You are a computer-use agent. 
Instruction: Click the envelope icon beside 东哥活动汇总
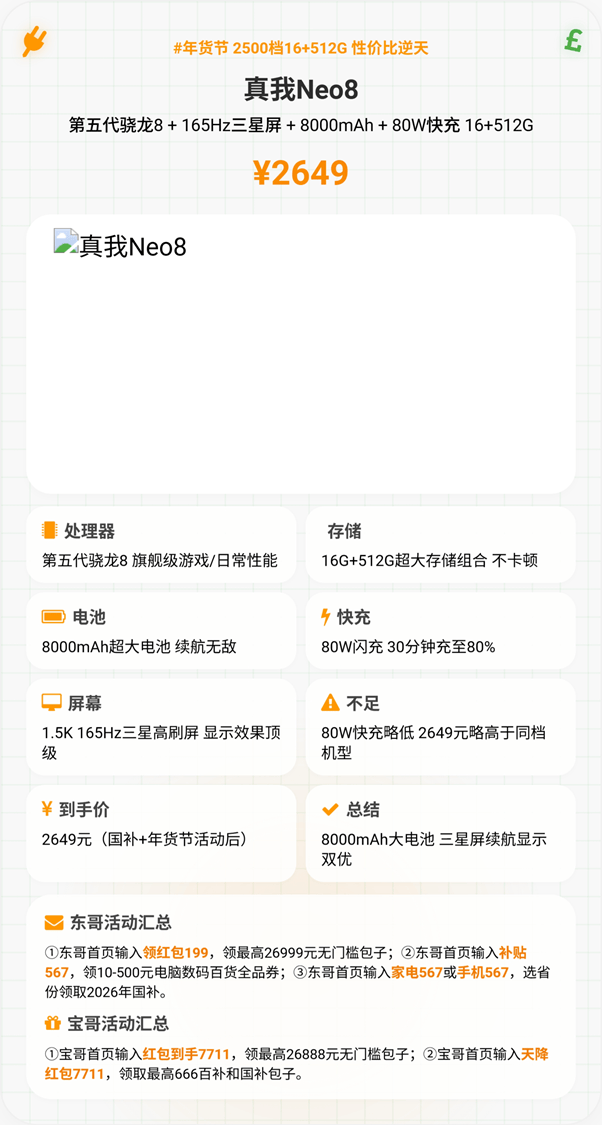point(54,922)
